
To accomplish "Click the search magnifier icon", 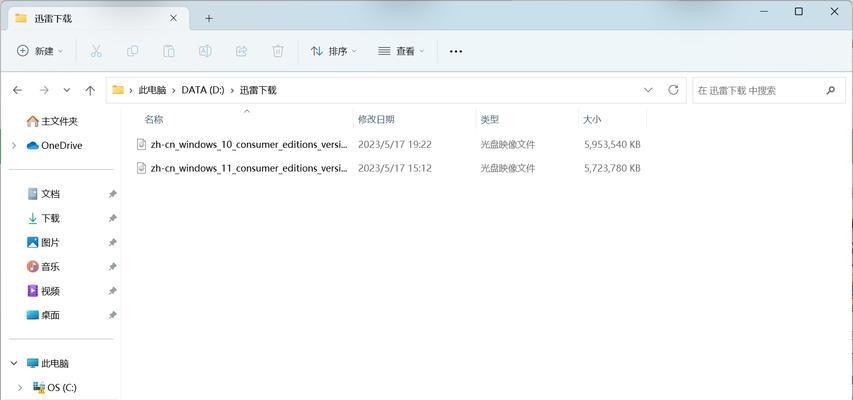I will [x=831, y=90].
